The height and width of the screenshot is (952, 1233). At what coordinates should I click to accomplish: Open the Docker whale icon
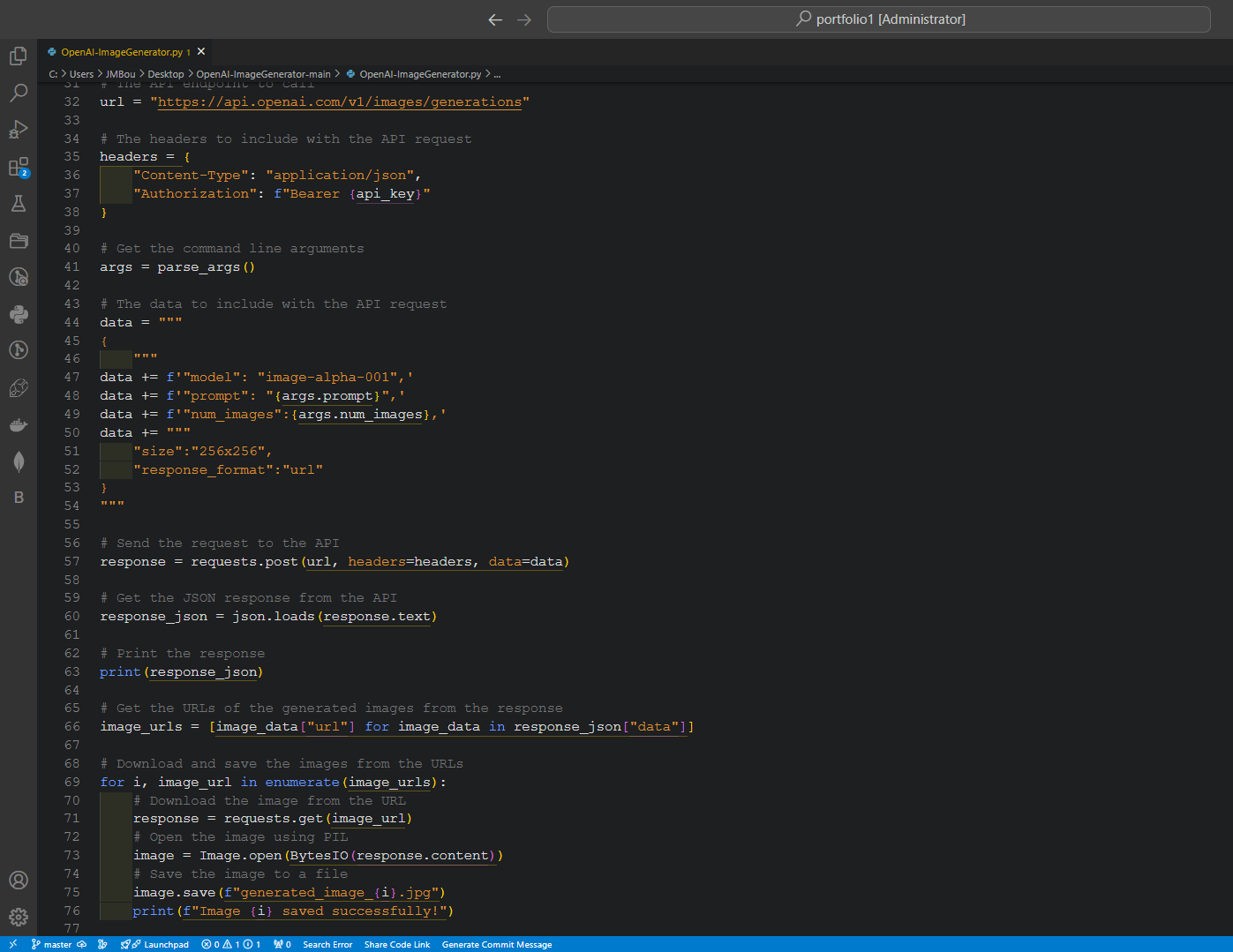[x=19, y=425]
